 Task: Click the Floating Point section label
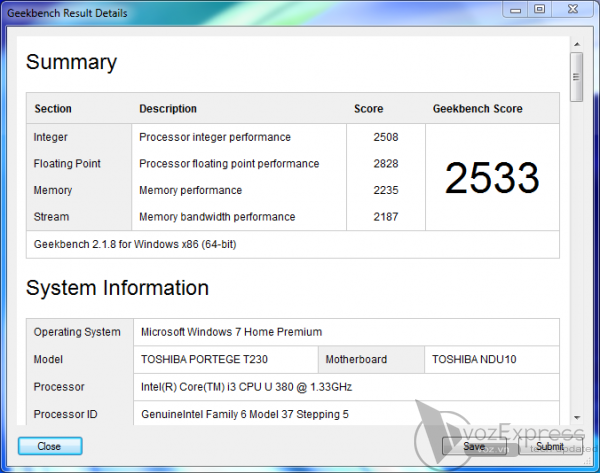click(x=67, y=164)
